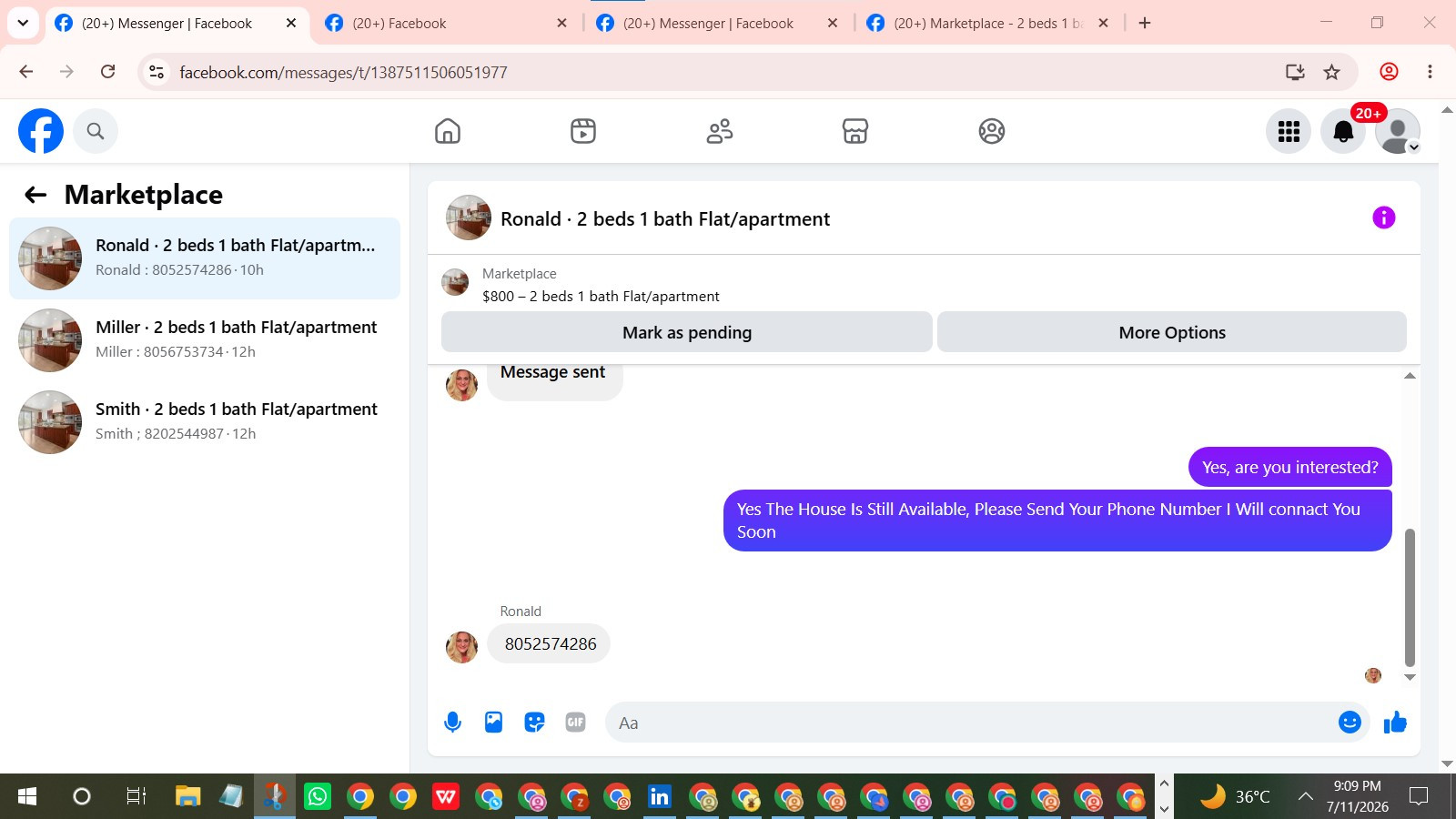The height and width of the screenshot is (819, 1456).
Task: Open the notifications bell with 20+ badge
Action: (1343, 132)
